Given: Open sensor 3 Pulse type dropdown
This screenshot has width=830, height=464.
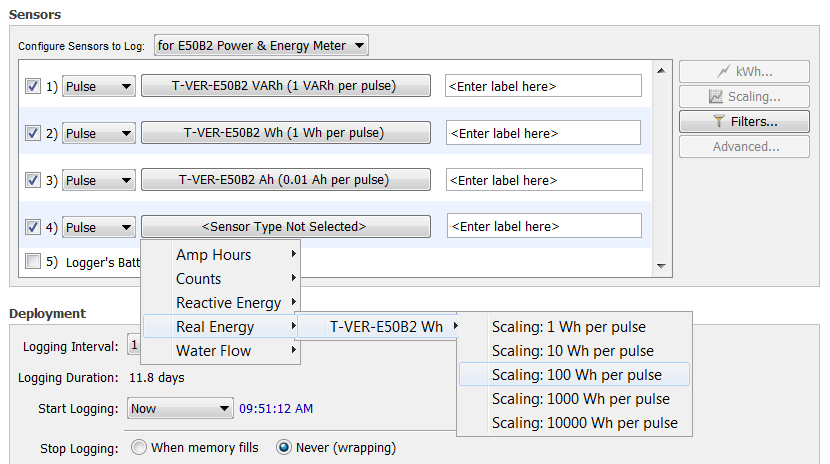Looking at the screenshot, I should point(98,180).
